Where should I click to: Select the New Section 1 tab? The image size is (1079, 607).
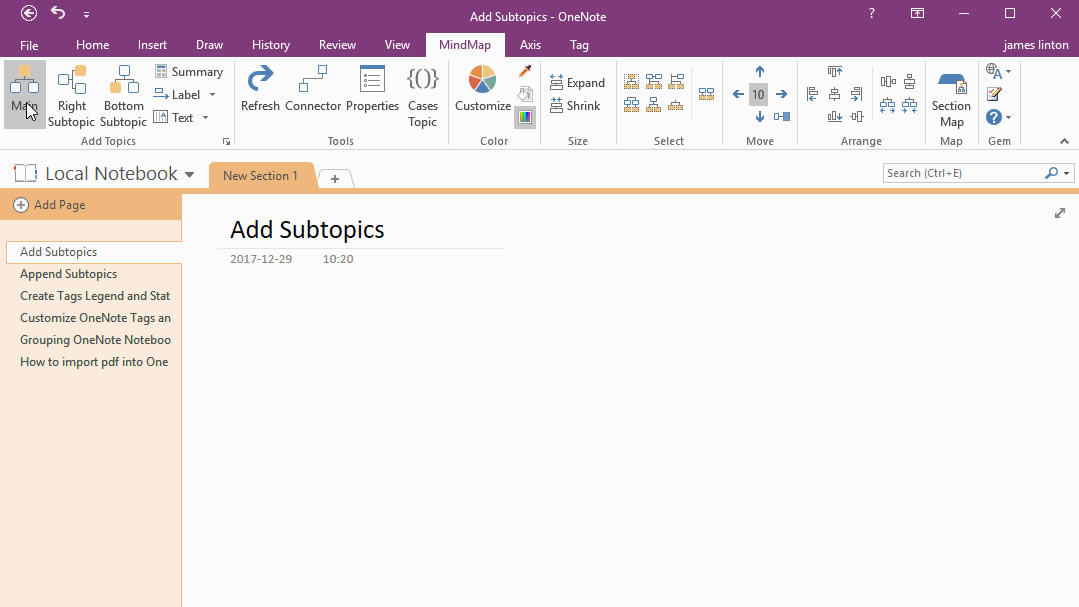(261, 175)
